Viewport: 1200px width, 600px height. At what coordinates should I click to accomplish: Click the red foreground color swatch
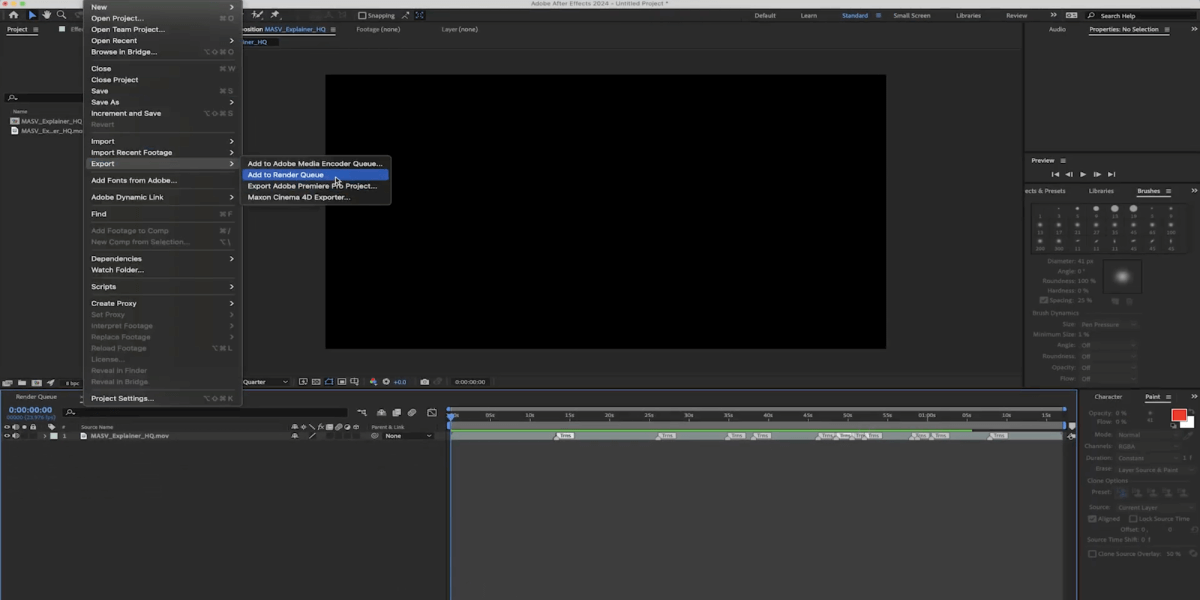click(x=1178, y=415)
